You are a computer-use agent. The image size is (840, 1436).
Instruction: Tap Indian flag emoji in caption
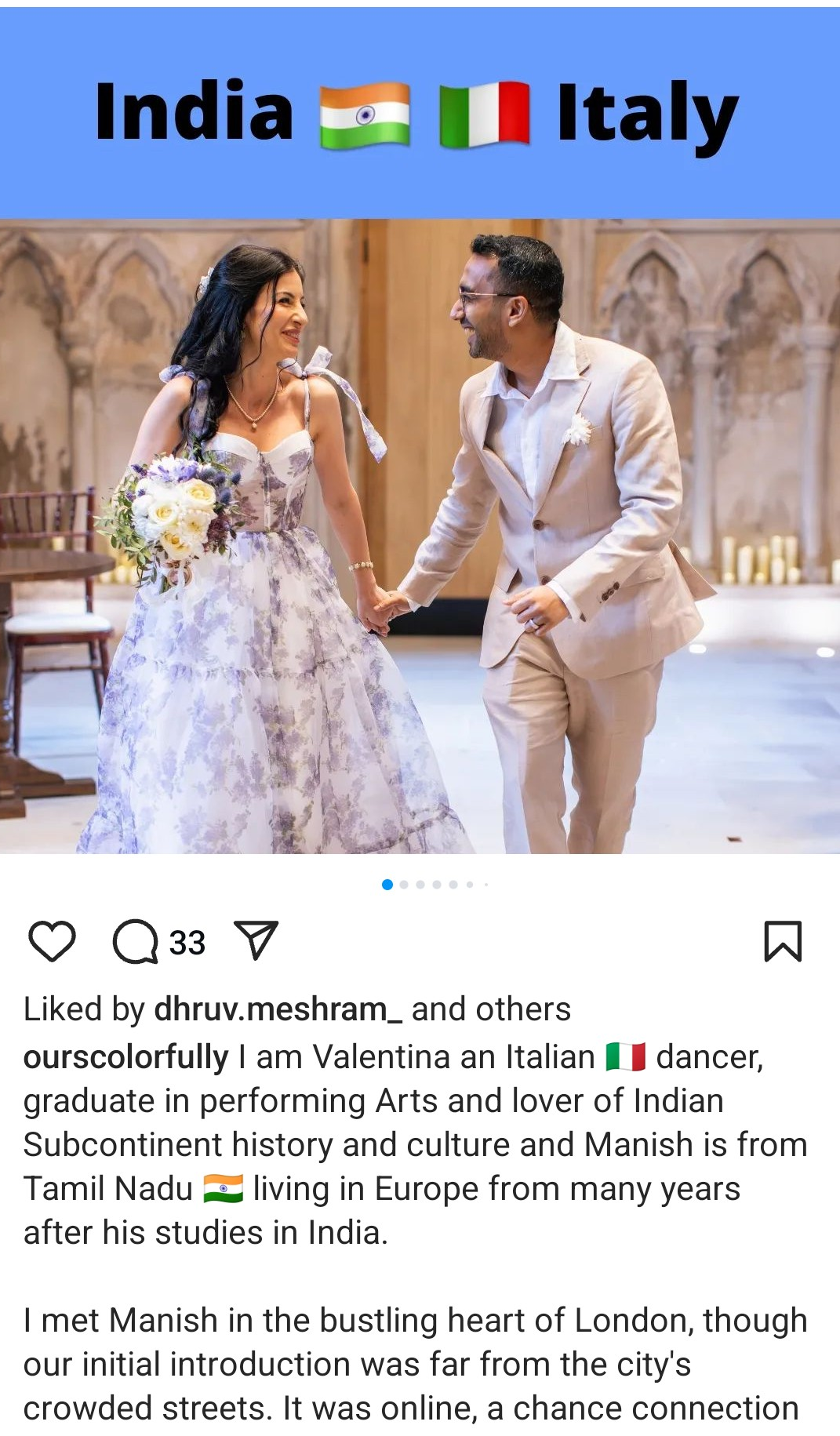(224, 1188)
